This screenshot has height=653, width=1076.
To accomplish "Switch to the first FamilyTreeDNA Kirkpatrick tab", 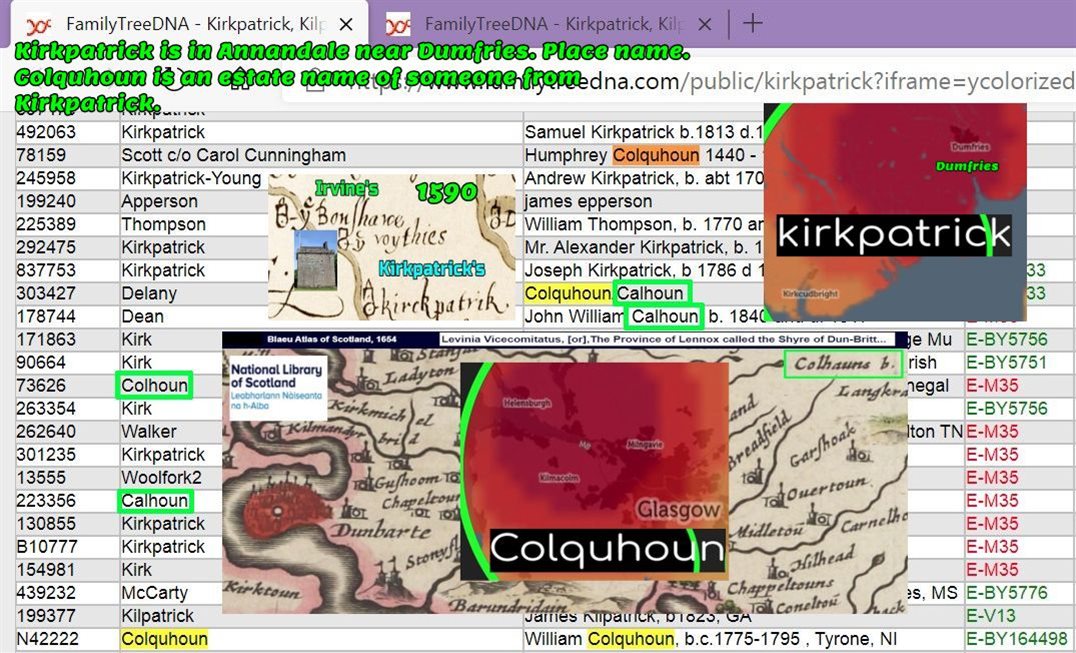I will 190,25.
